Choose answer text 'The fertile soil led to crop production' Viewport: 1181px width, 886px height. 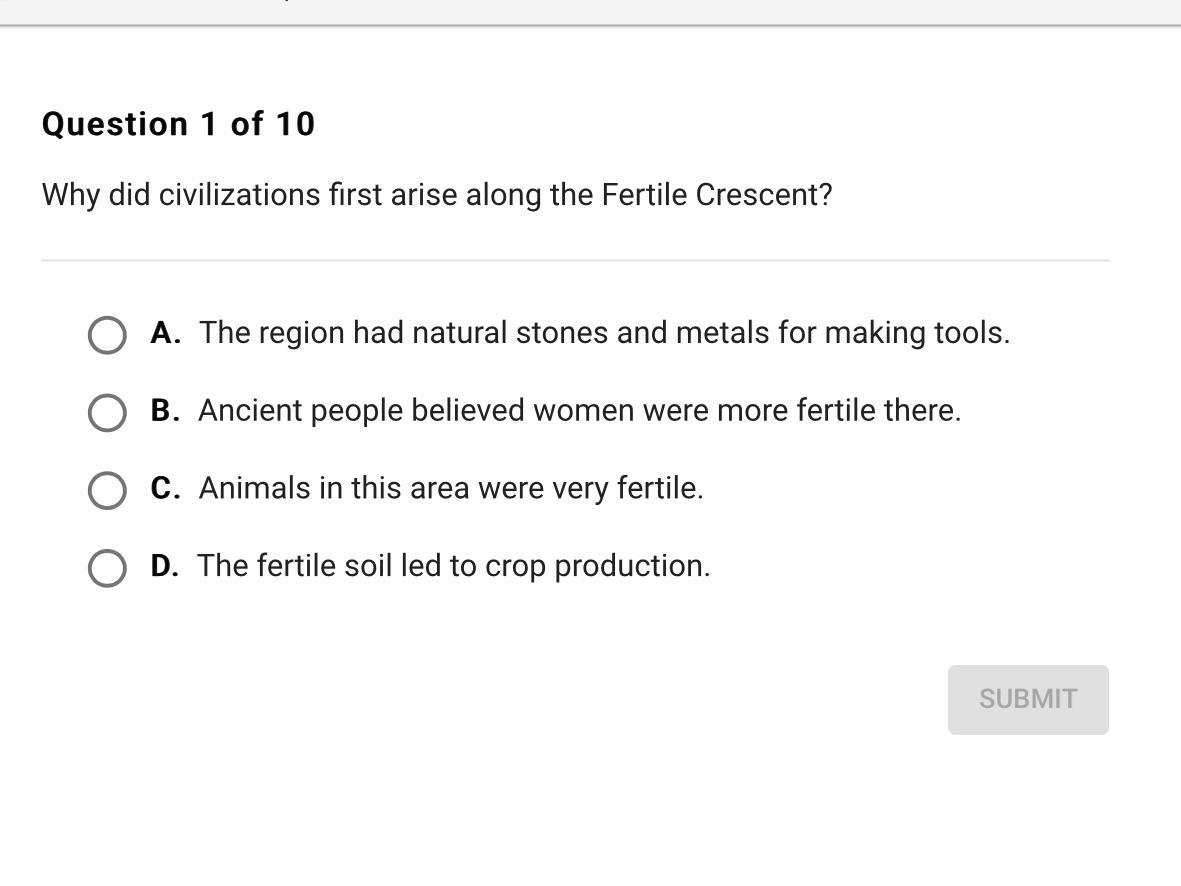click(x=453, y=566)
